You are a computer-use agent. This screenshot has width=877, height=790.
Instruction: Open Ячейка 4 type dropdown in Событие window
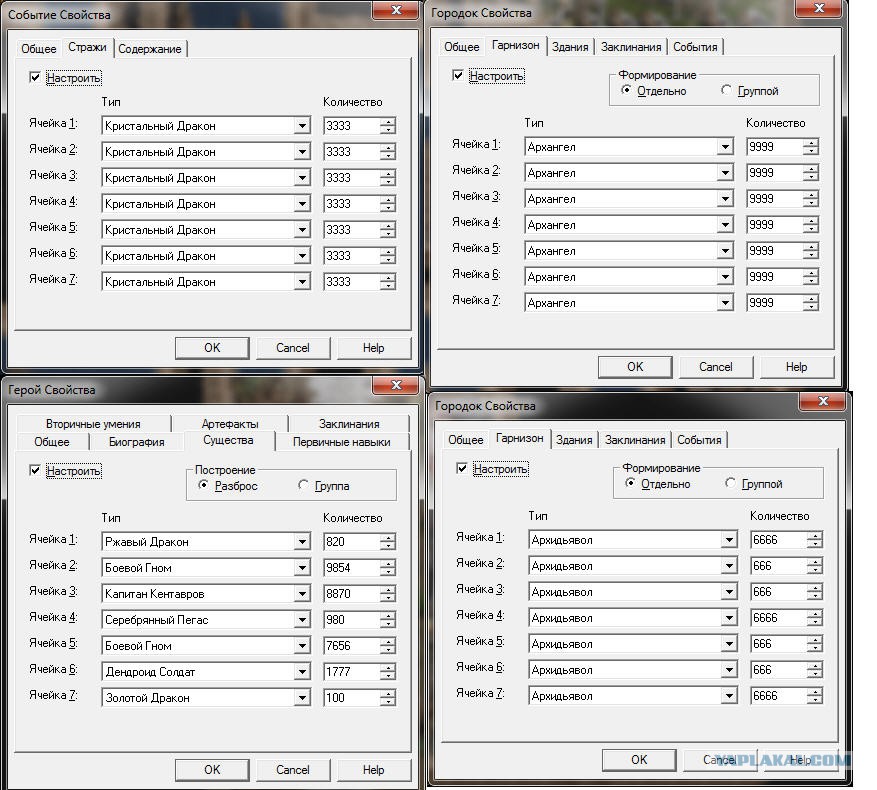pos(302,204)
